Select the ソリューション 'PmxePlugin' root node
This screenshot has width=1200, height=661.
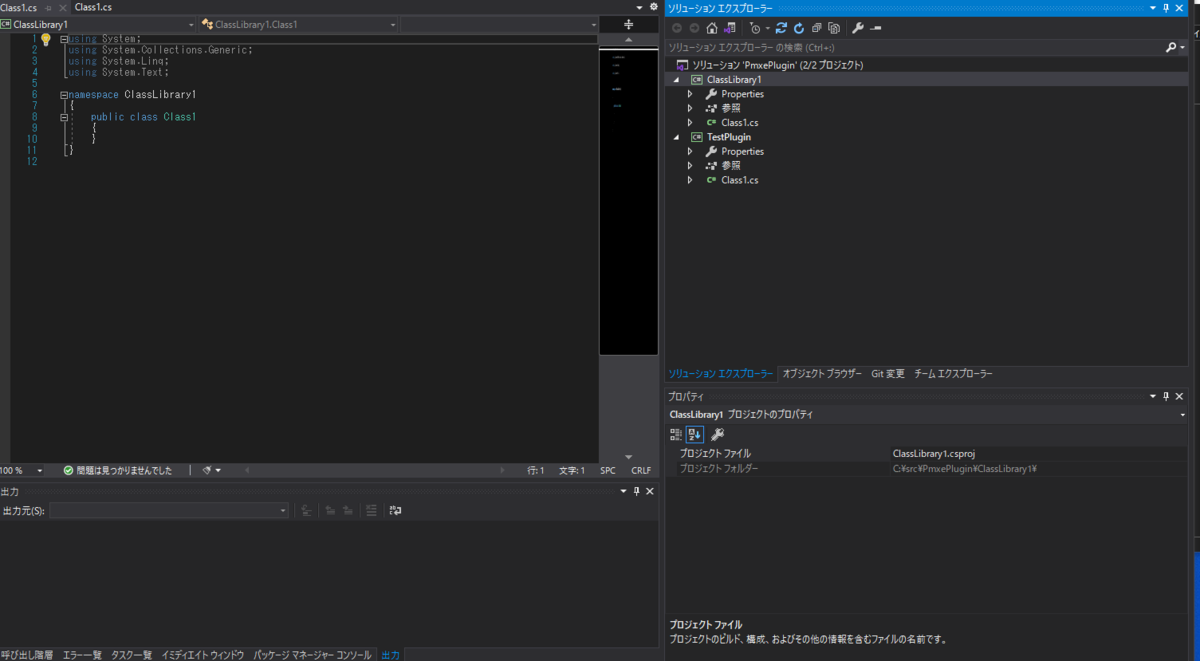pos(778,65)
